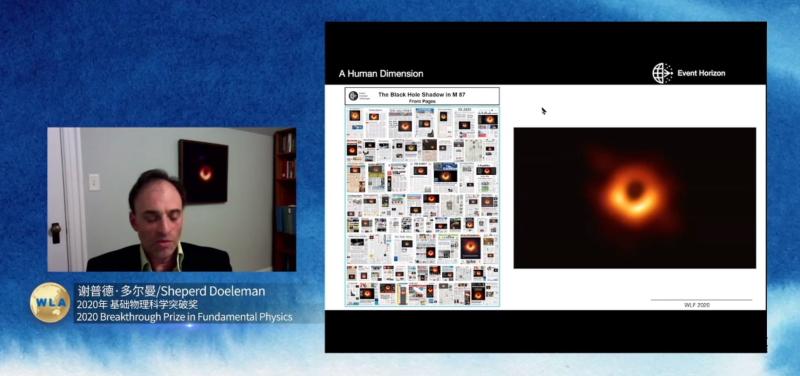This screenshot has width=800, height=376.
Task: Open the front pages newspaper collage poster
Action: [422, 197]
